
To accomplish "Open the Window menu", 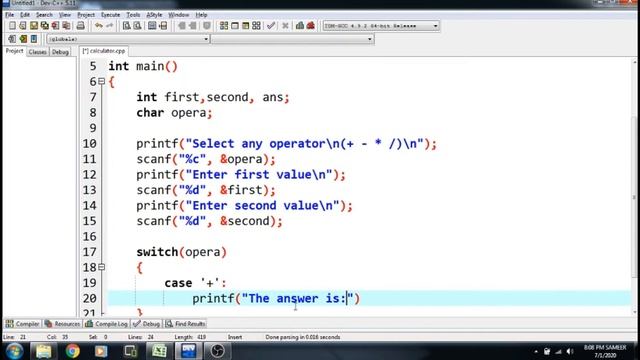I will tap(179, 15).
